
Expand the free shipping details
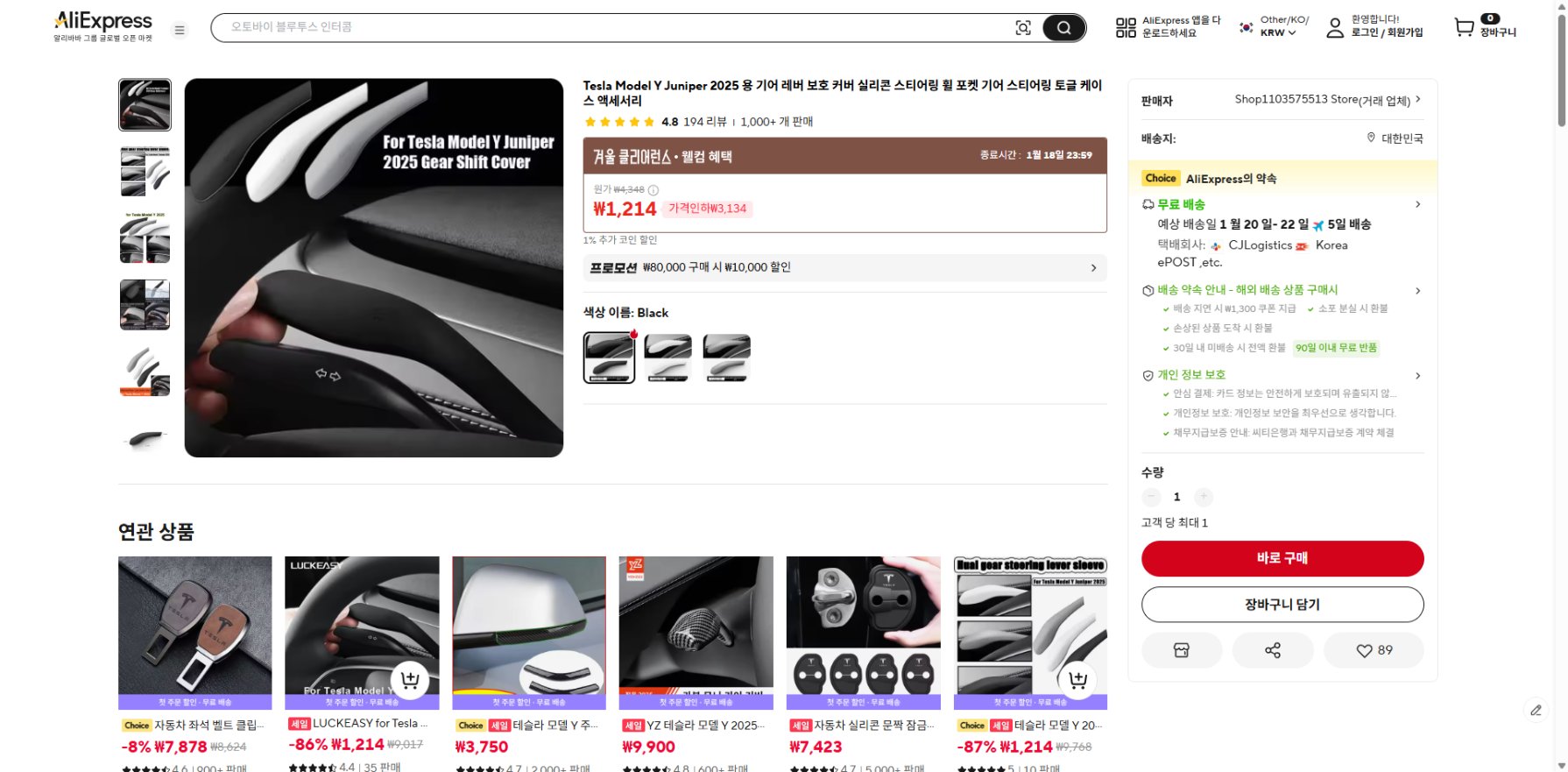[x=1417, y=204]
